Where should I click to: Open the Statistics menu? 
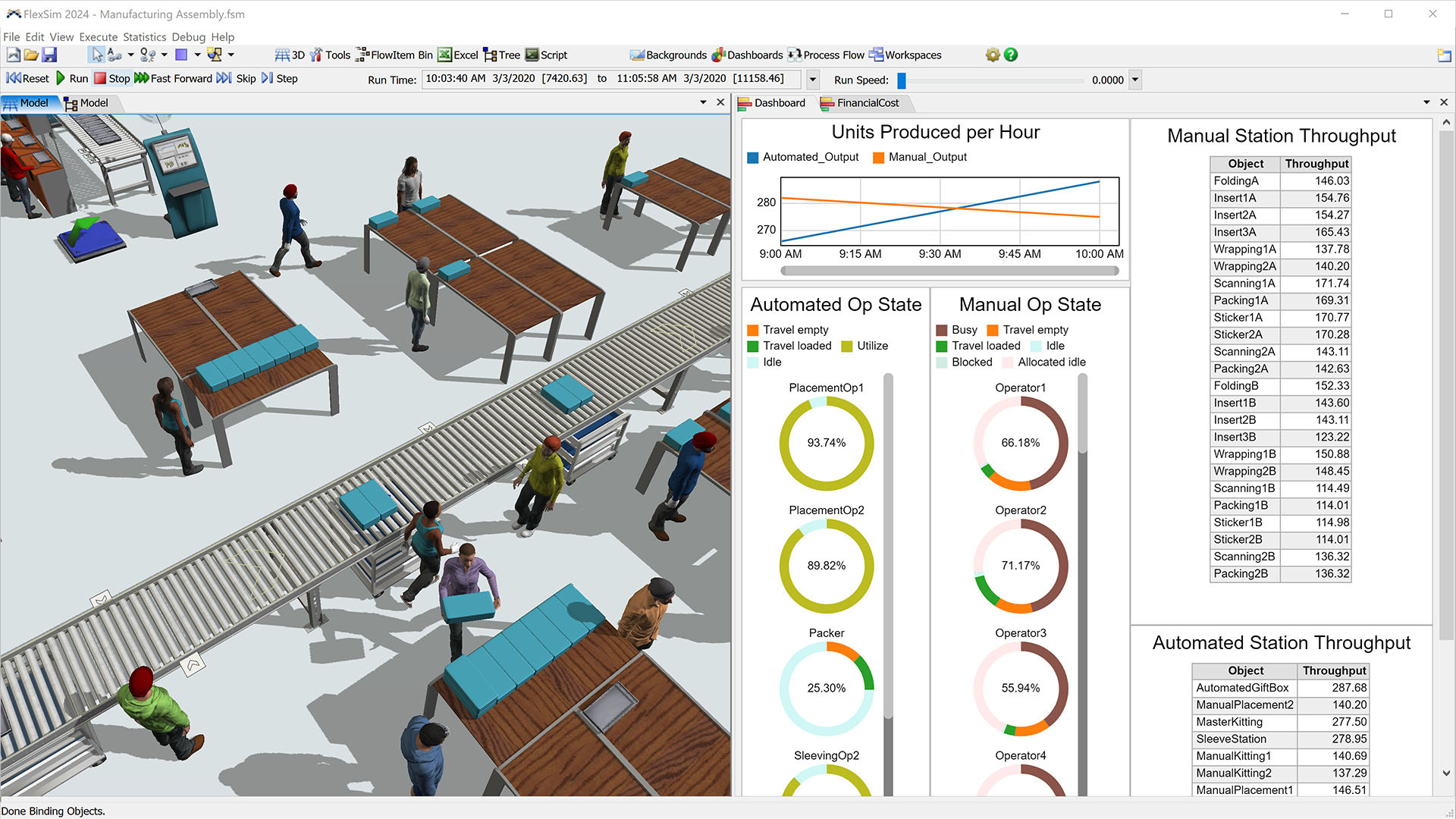click(x=144, y=36)
